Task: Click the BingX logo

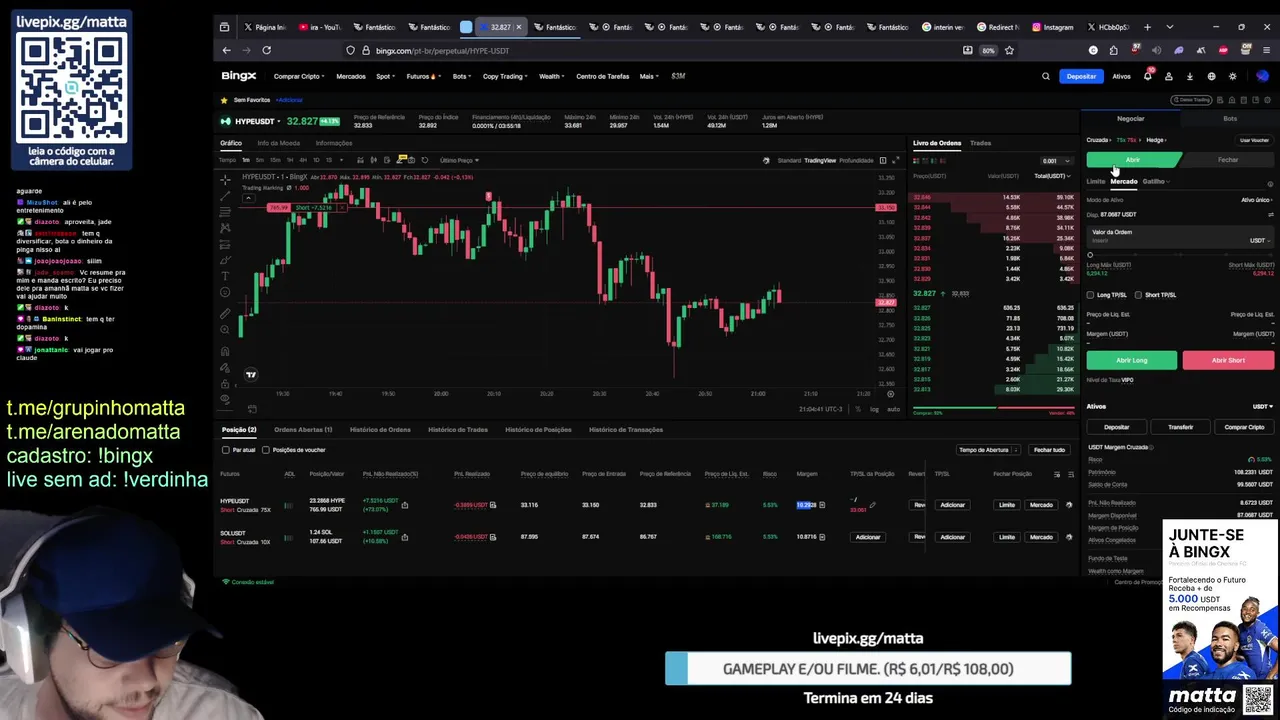Action: pyautogui.click(x=239, y=76)
